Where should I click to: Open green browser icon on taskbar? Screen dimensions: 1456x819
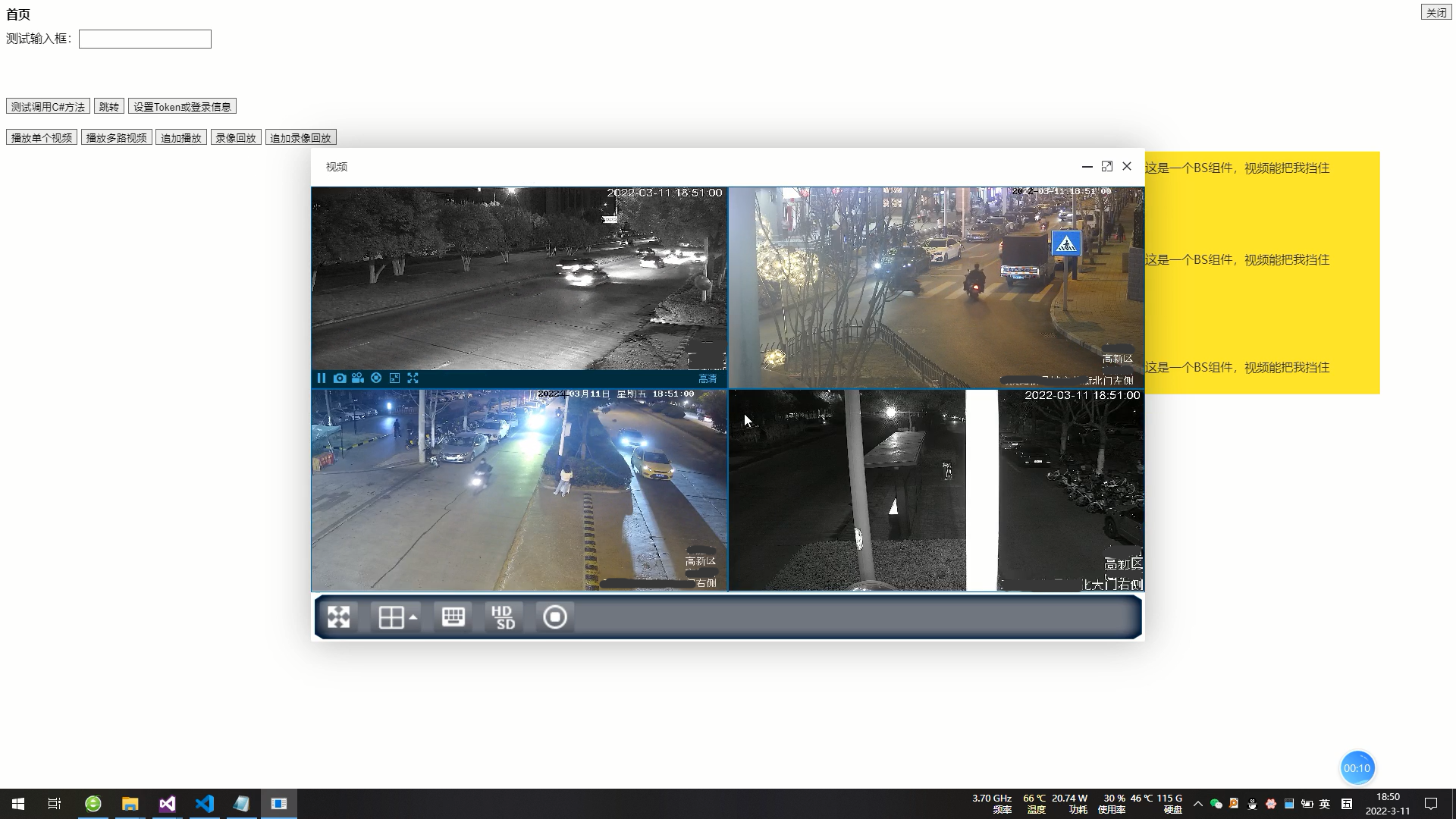click(x=93, y=804)
